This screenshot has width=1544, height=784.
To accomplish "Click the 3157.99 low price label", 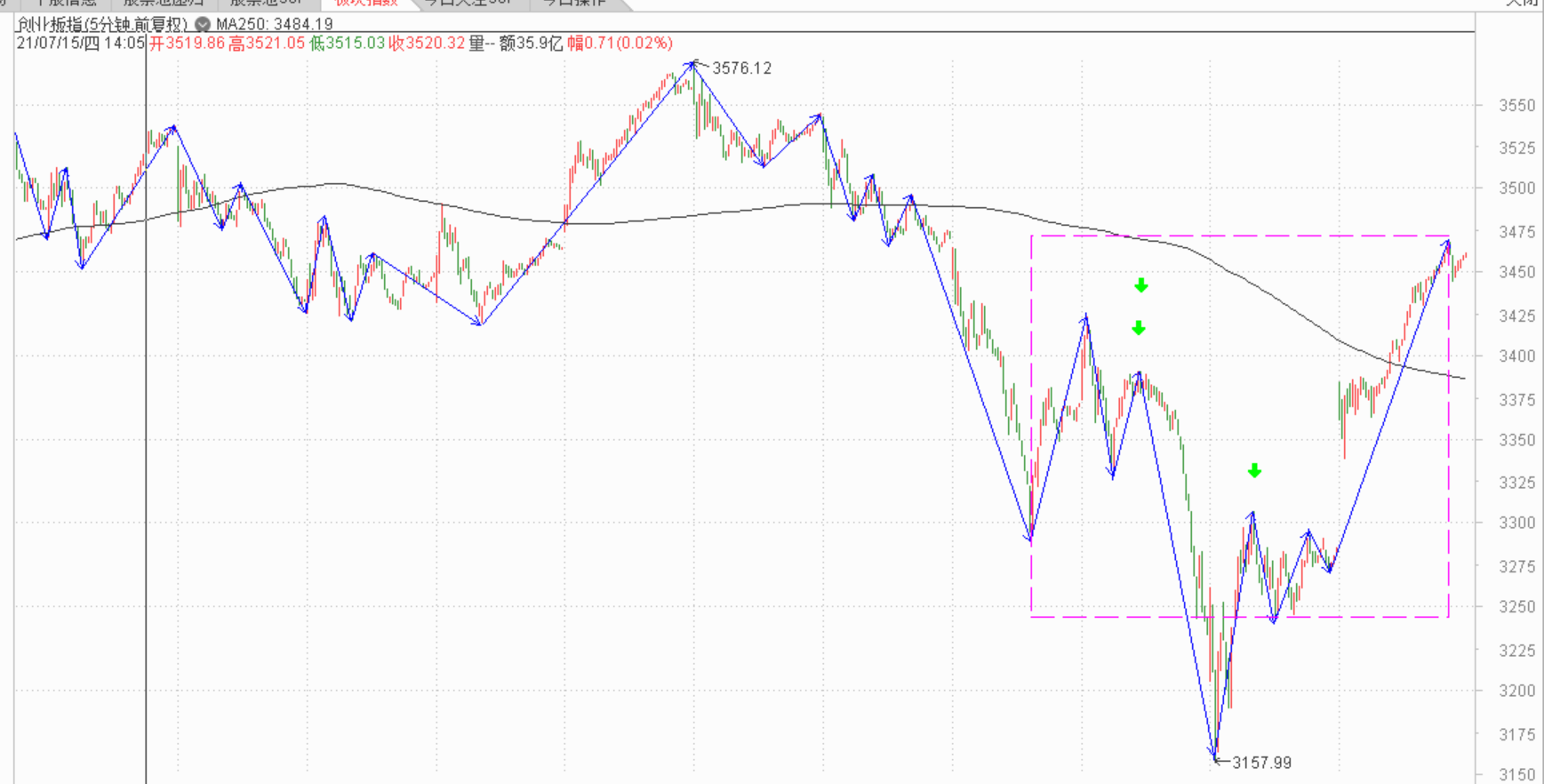I will [1261, 763].
